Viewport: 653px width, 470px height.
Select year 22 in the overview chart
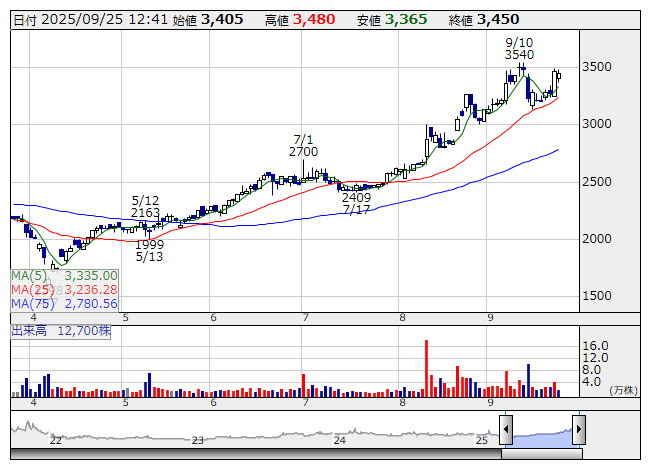[x=56, y=440]
